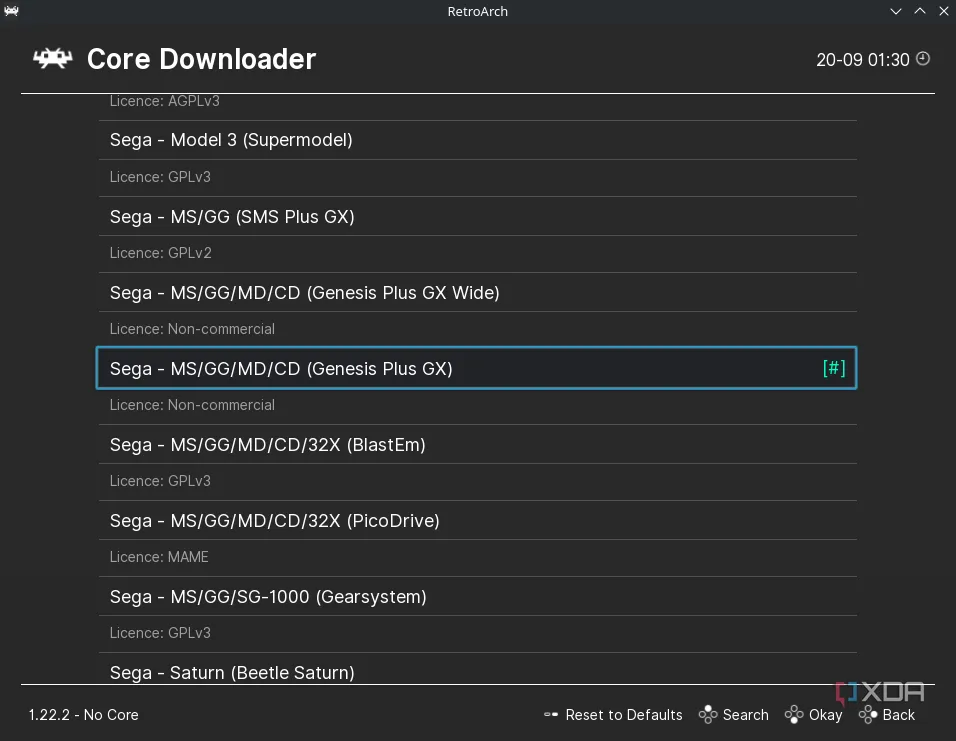Click Licence: GPLv3 under Gearsystem
Viewport: 956px width, 741px height.
point(160,633)
